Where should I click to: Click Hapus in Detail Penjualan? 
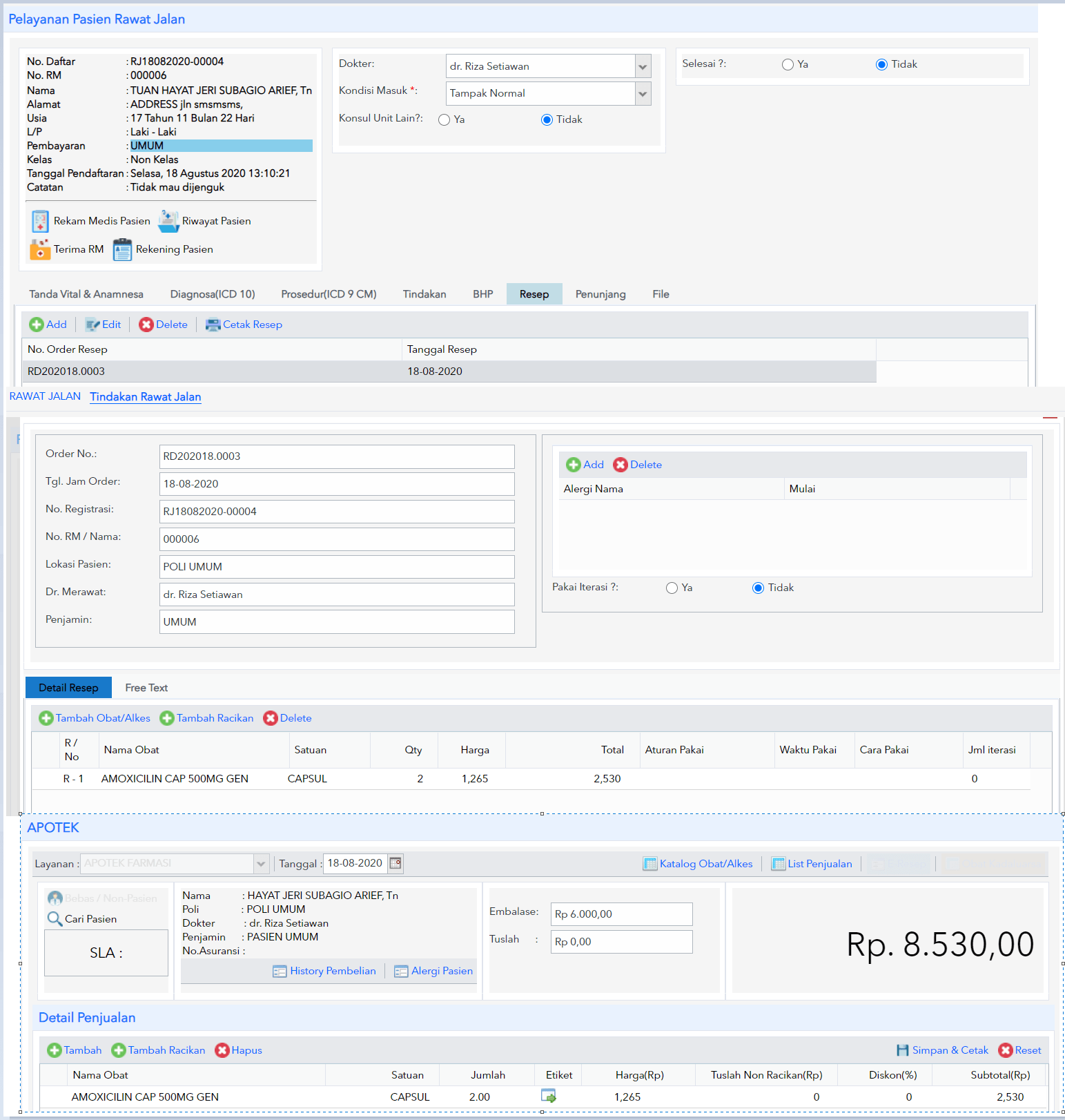(238, 1050)
